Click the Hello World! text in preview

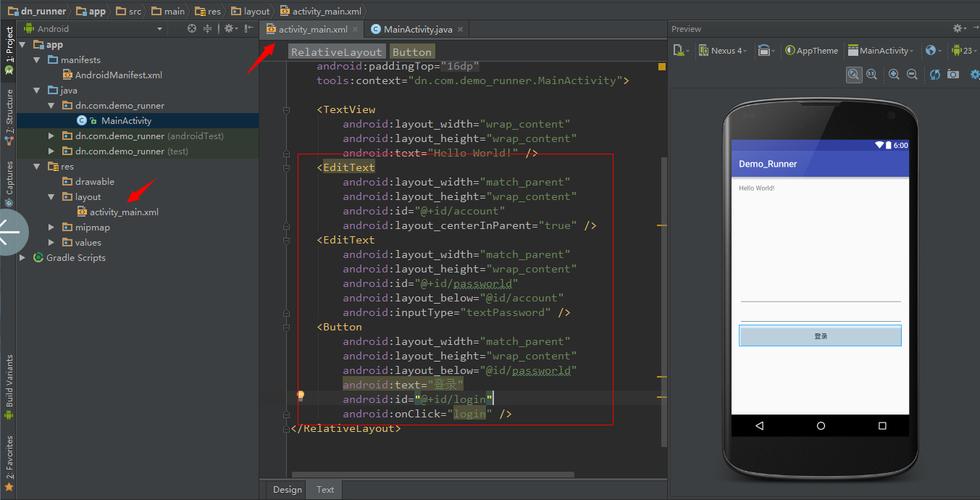click(x=756, y=188)
